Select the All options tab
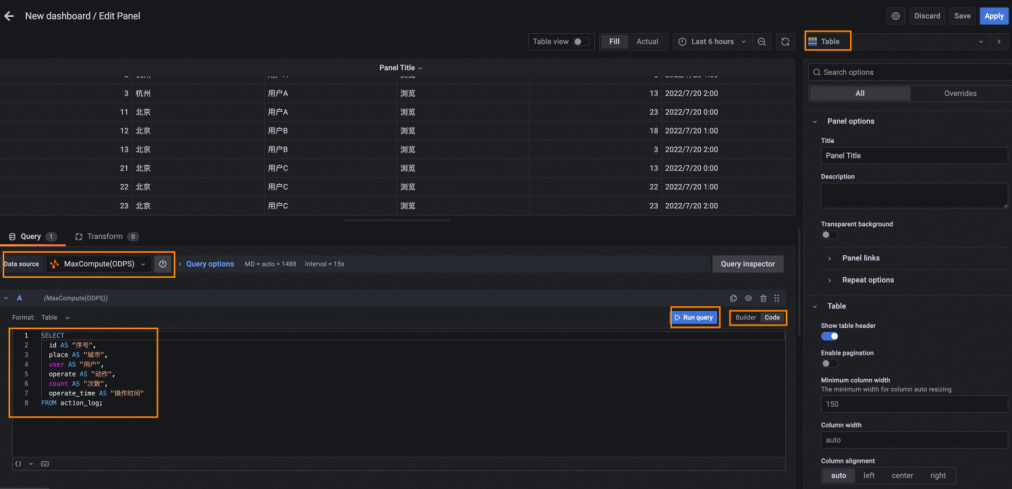This screenshot has width=1012, height=489. click(x=860, y=94)
